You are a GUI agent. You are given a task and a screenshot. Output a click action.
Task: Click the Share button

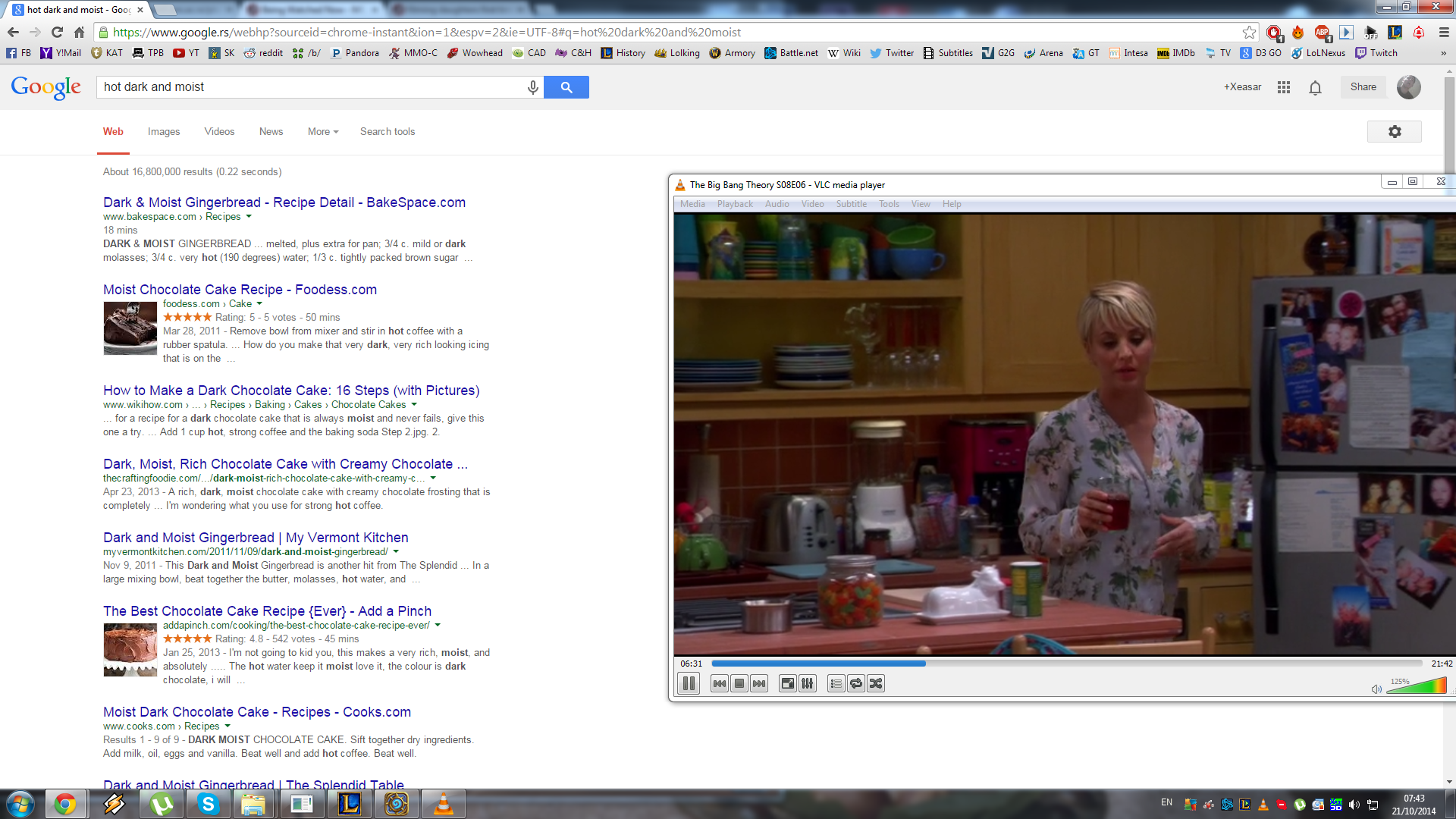coord(1363,87)
